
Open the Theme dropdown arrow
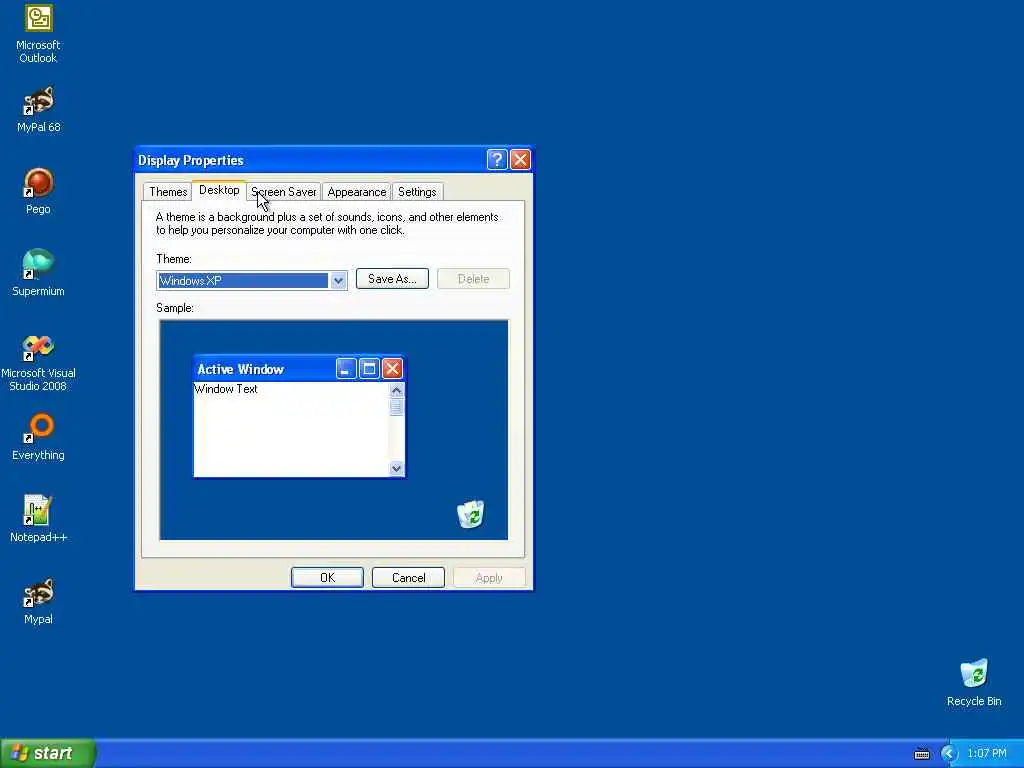click(x=338, y=281)
